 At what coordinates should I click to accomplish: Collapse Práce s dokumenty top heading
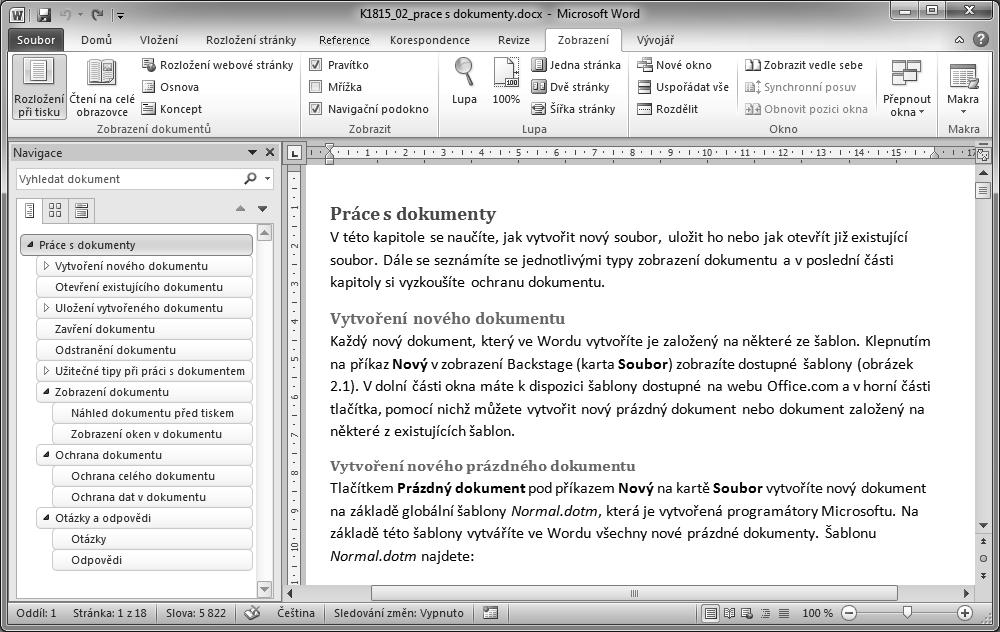30,245
